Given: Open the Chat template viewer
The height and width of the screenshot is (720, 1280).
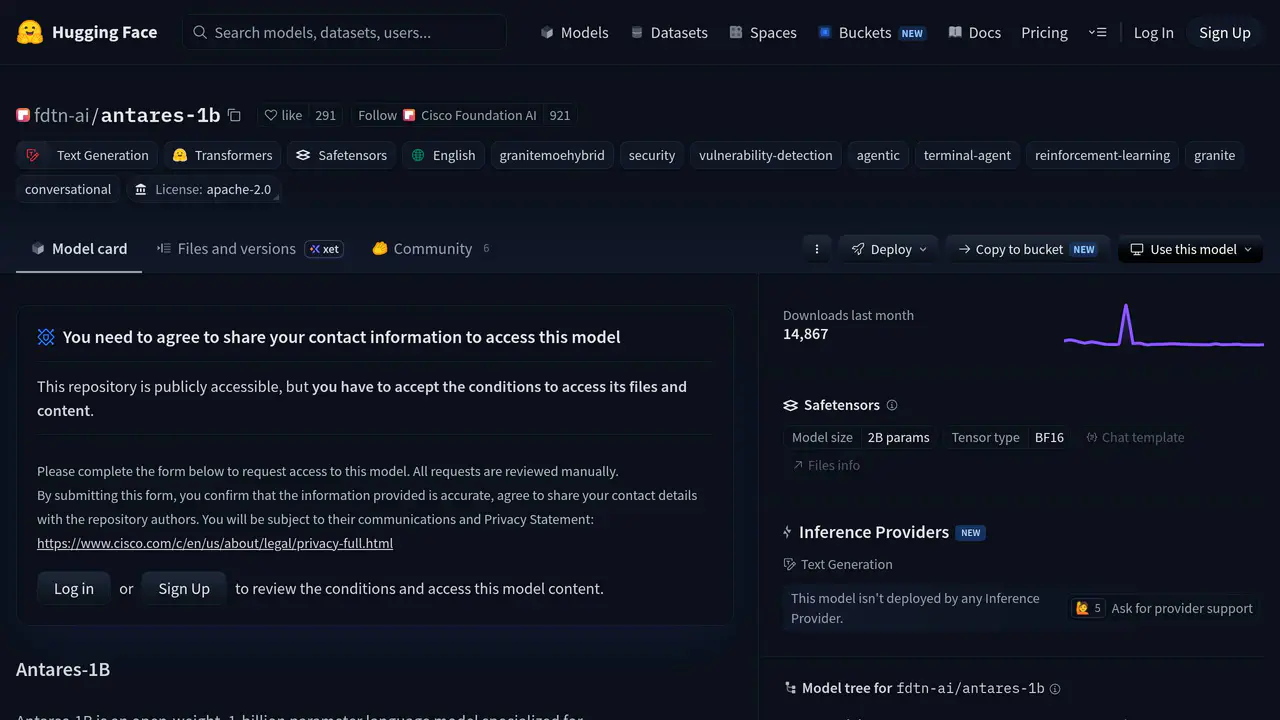Looking at the screenshot, I should [1135, 437].
